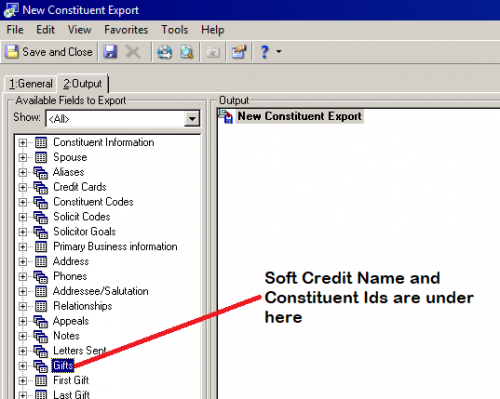
Task: Click the preview magnifier icon in the toolbar
Action: [187, 52]
